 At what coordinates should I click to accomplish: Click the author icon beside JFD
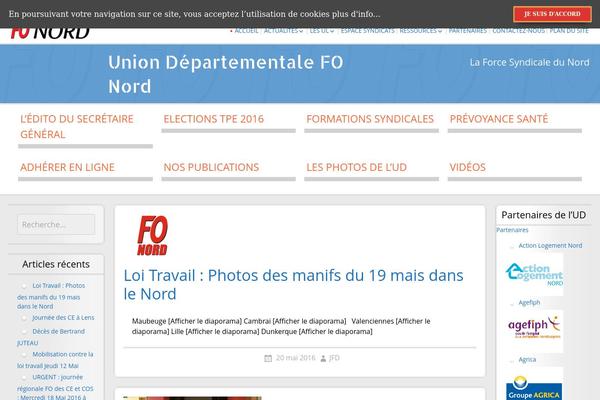323,358
